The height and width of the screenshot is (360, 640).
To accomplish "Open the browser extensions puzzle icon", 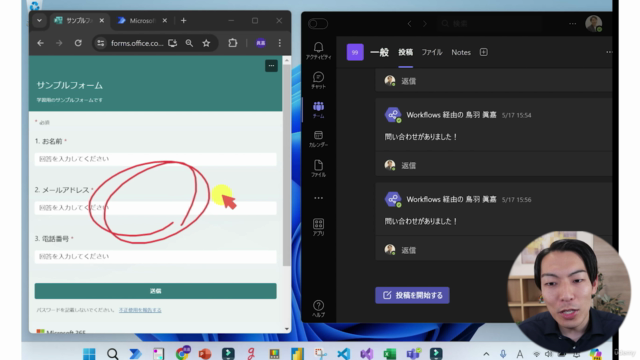I will pyautogui.click(x=233, y=43).
